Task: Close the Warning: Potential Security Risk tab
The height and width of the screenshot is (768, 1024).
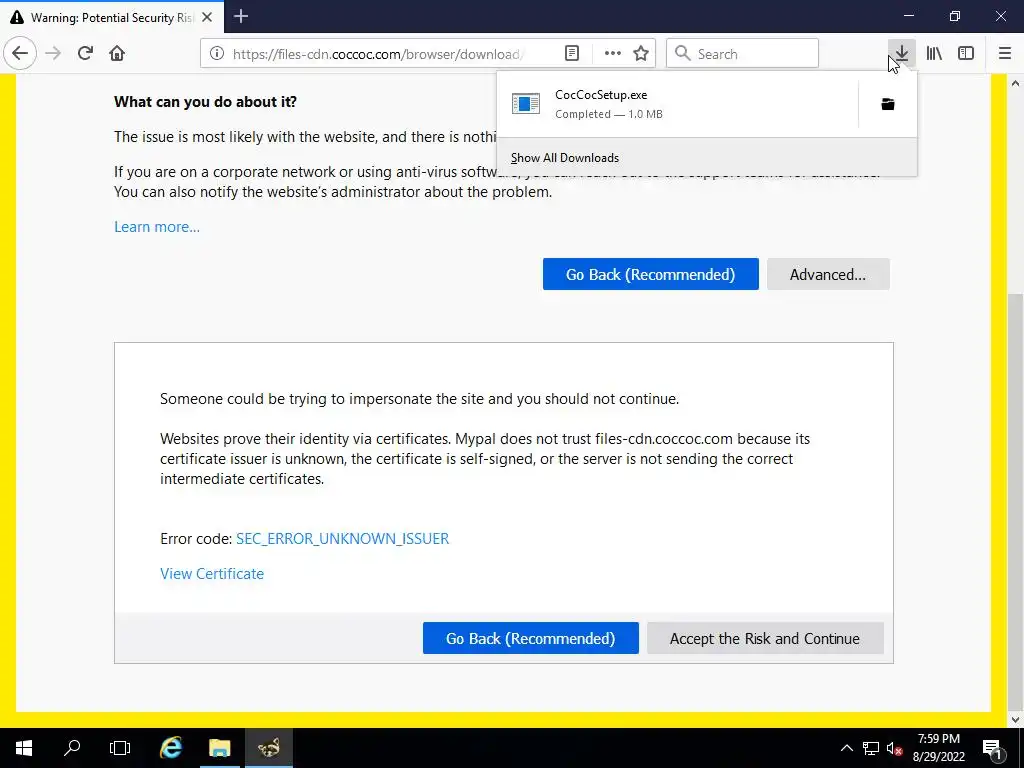Action: click(x=207, y=17)
